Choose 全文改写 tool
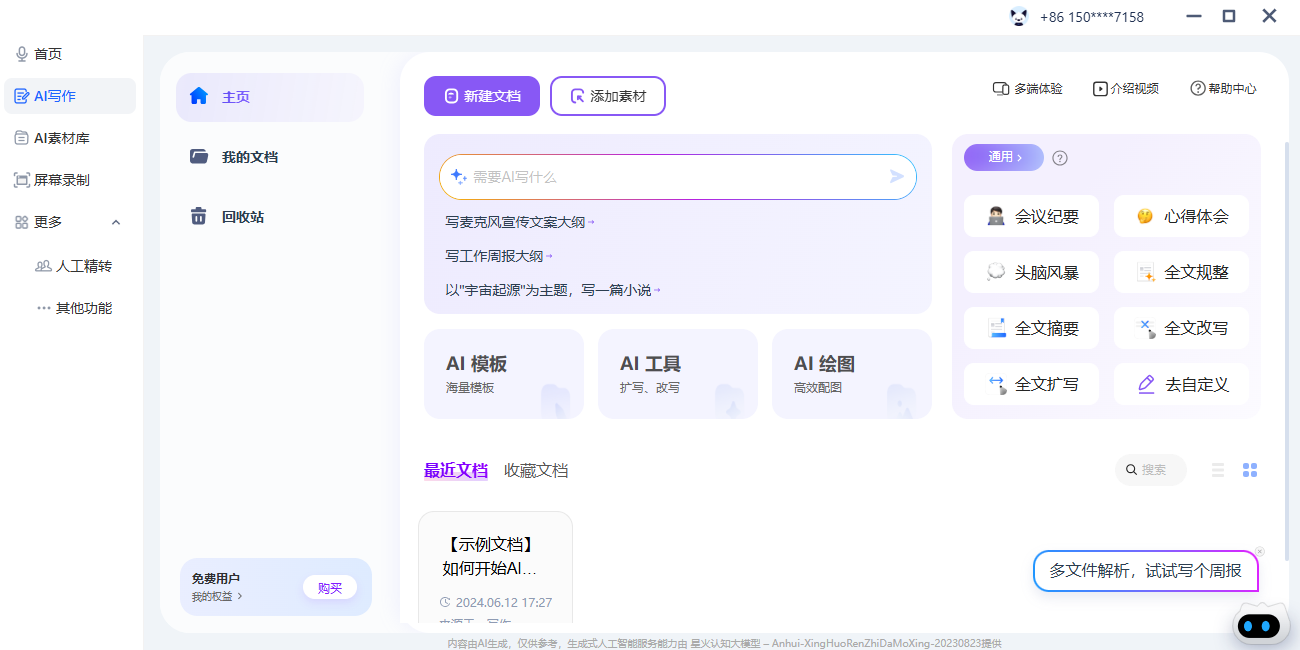This screenshot has height=650, width=1300. (x=1181, y=328)
